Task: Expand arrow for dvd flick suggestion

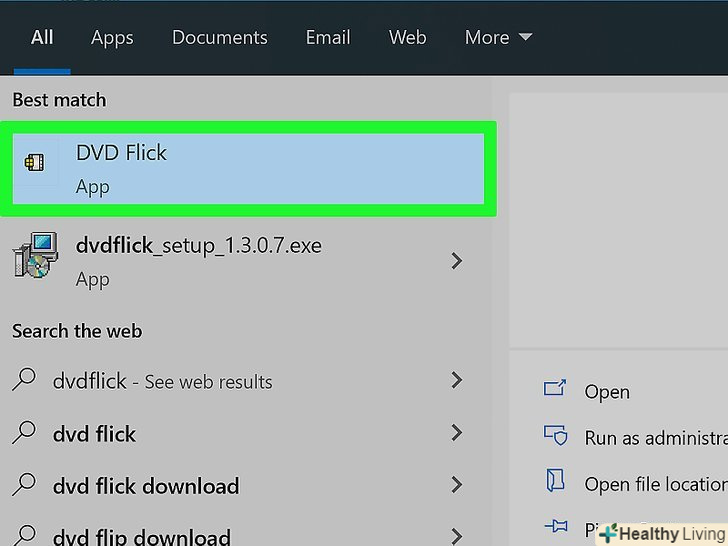Action: pos(457,433)
